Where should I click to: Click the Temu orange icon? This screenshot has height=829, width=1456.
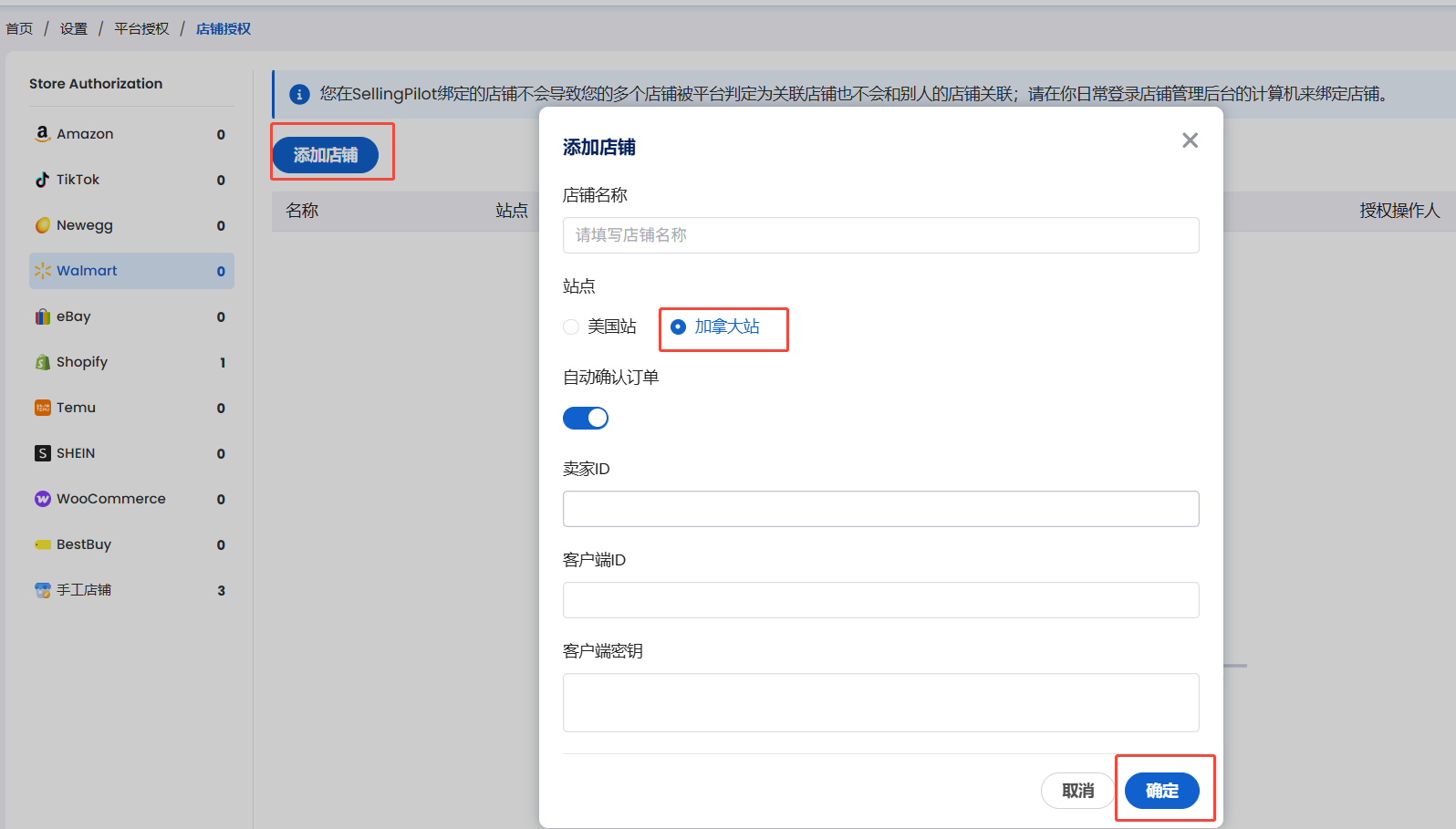[x=42, y=408]
